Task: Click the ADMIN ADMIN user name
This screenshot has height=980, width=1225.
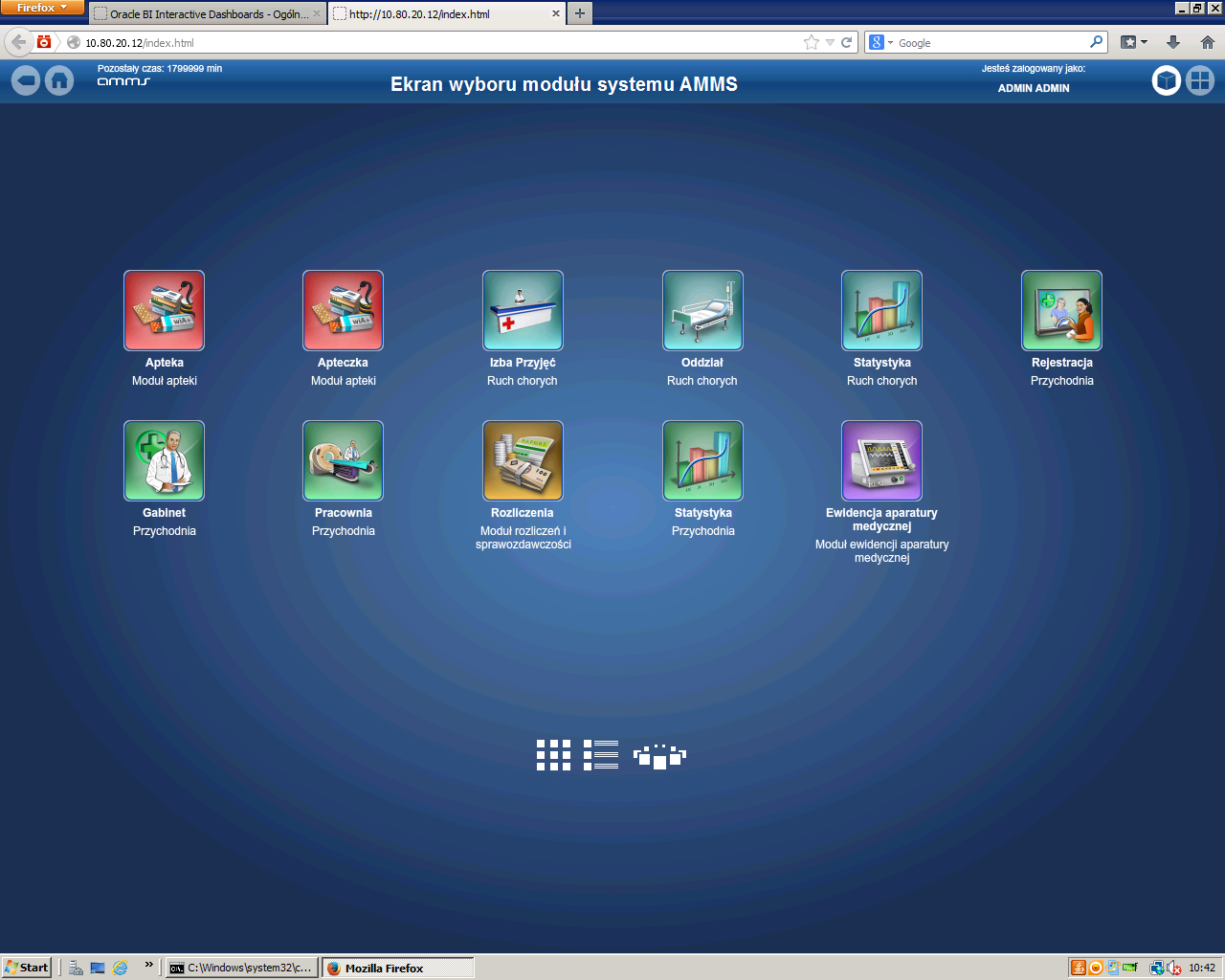Action: (1034, 88)
